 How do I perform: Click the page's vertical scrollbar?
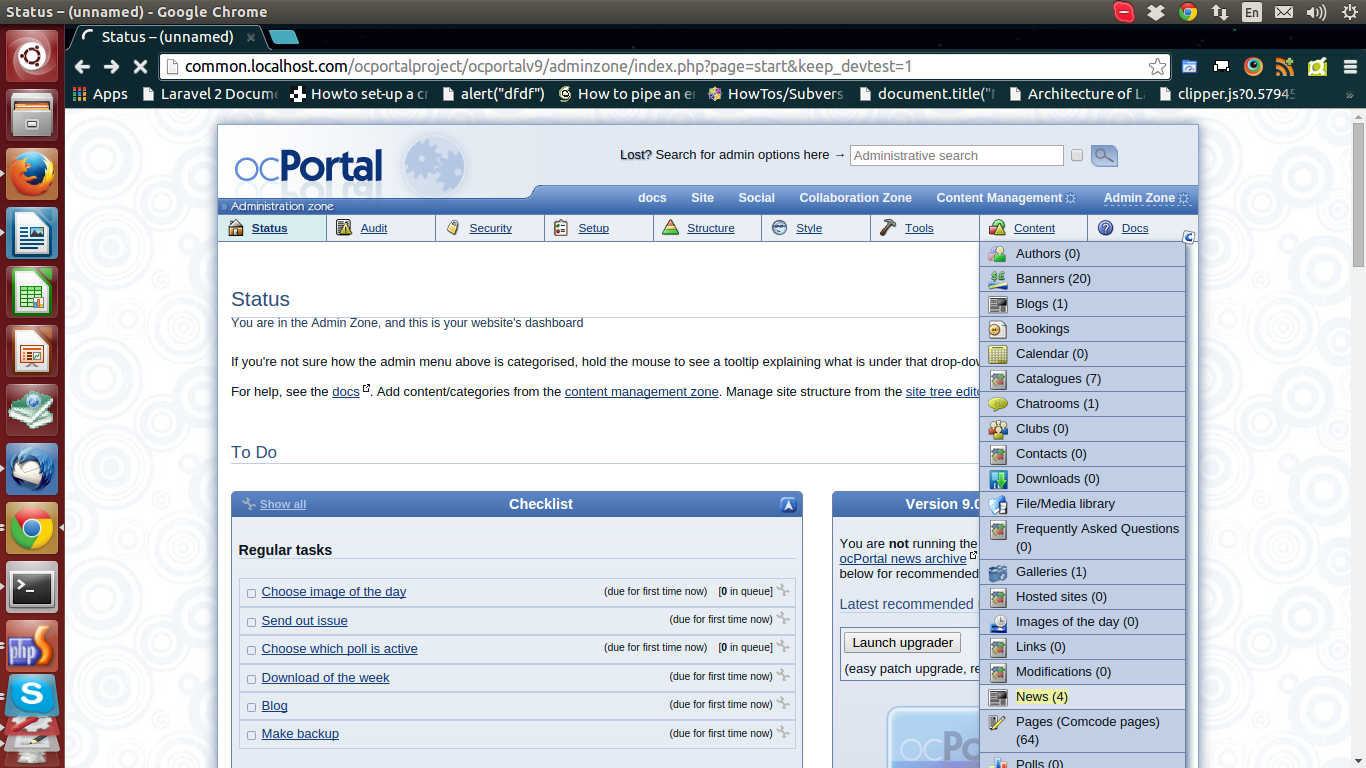point(1357,200)
